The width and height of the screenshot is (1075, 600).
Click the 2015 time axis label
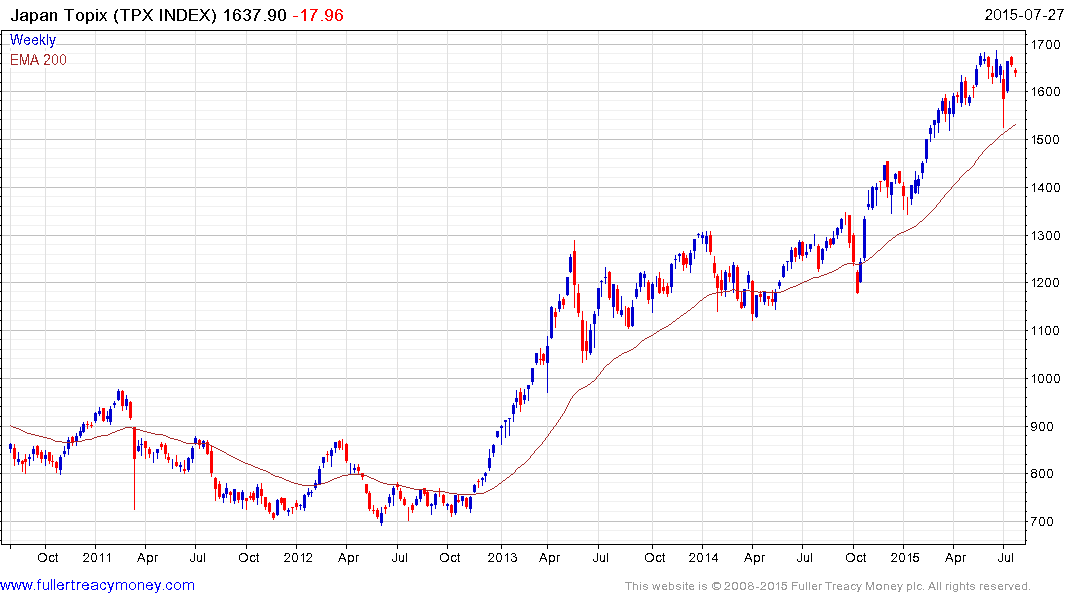click(905, 557)
